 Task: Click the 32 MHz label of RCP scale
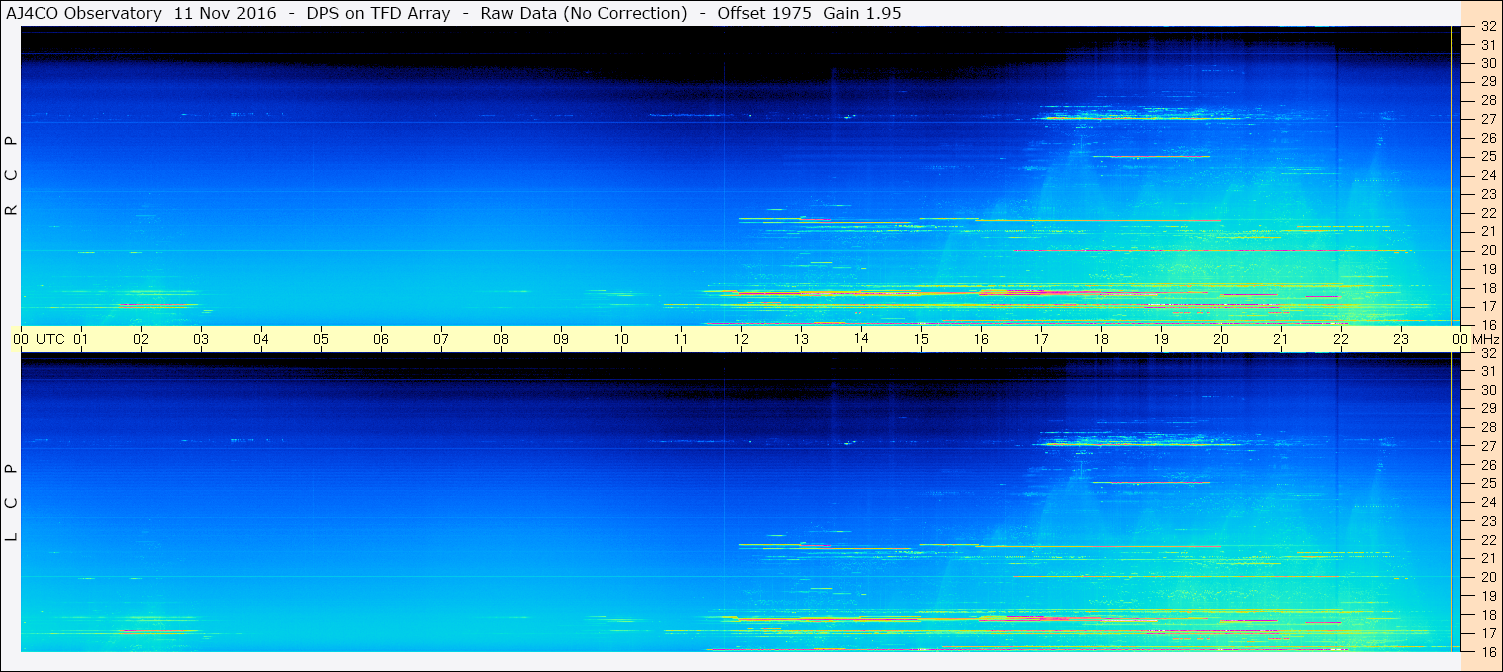pos(1487,28)
